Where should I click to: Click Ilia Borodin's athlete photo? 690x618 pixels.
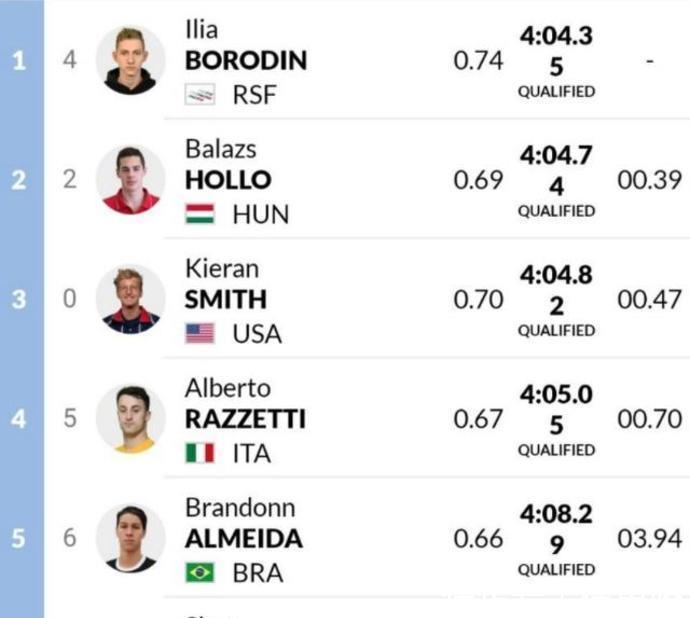[x=130, y=60]
